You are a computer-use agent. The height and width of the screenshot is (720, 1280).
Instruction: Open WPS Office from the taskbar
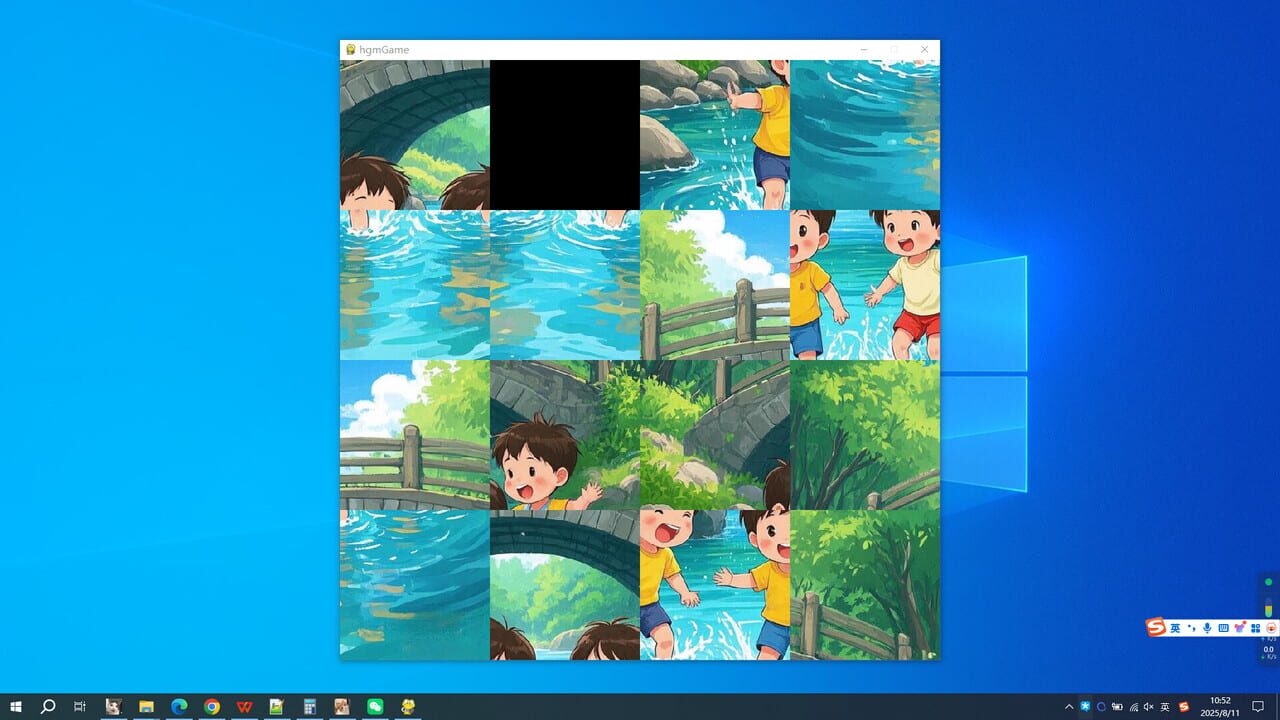244,706
